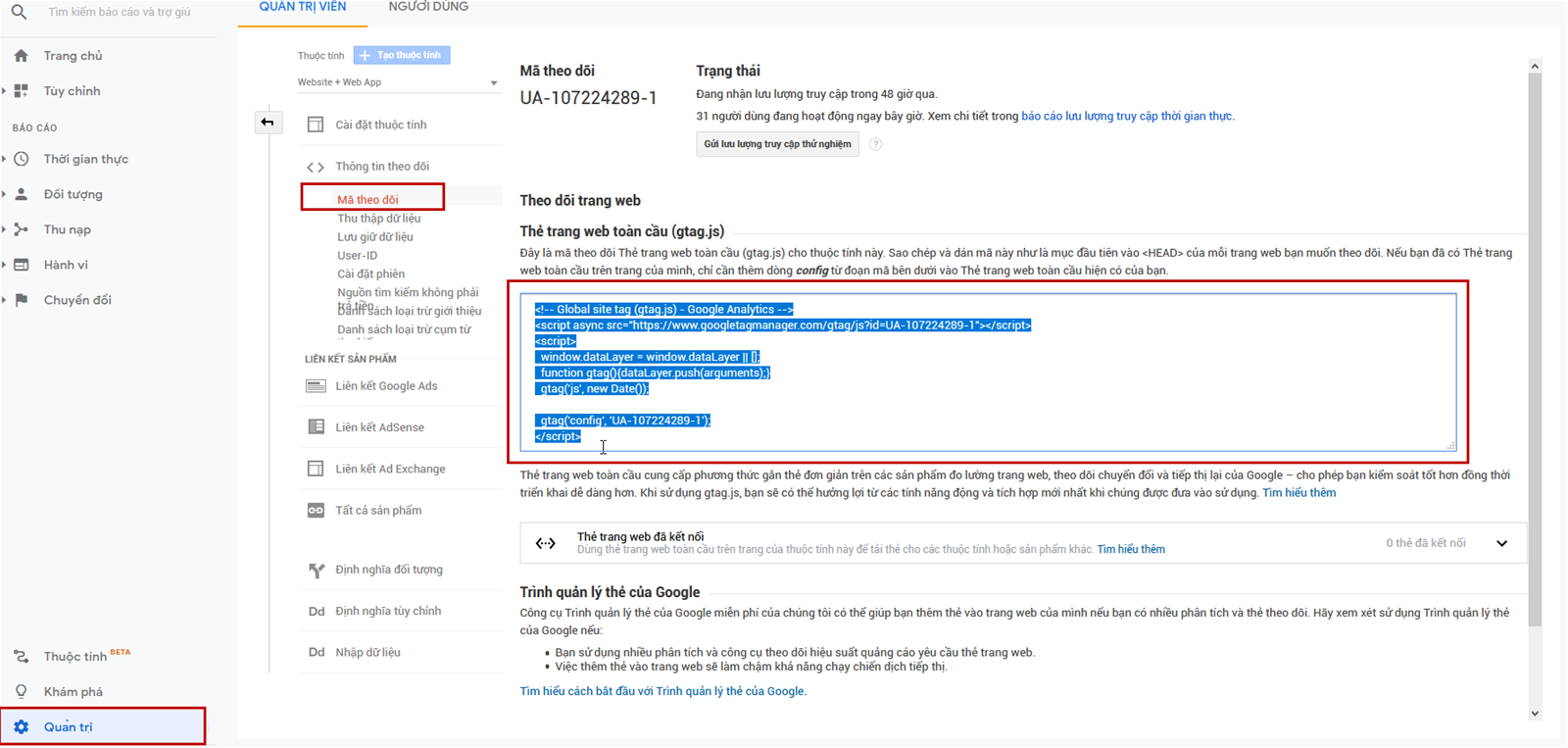Click the Liên kết Google Ads icon
This screenshot has height=748, width=1568.
[x=316, y=386]
